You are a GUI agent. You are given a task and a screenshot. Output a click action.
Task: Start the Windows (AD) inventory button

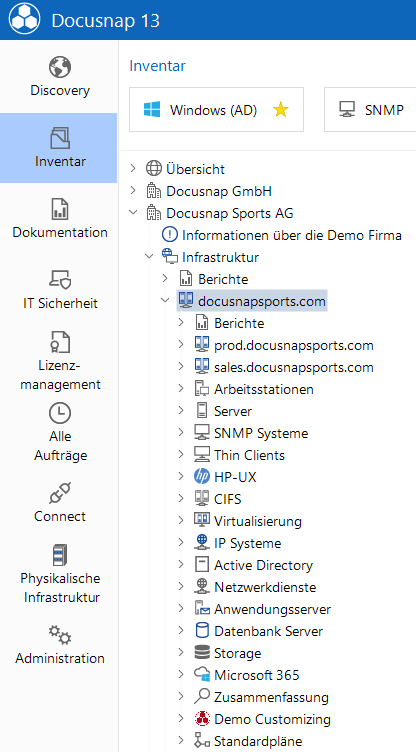coord(216,109)
